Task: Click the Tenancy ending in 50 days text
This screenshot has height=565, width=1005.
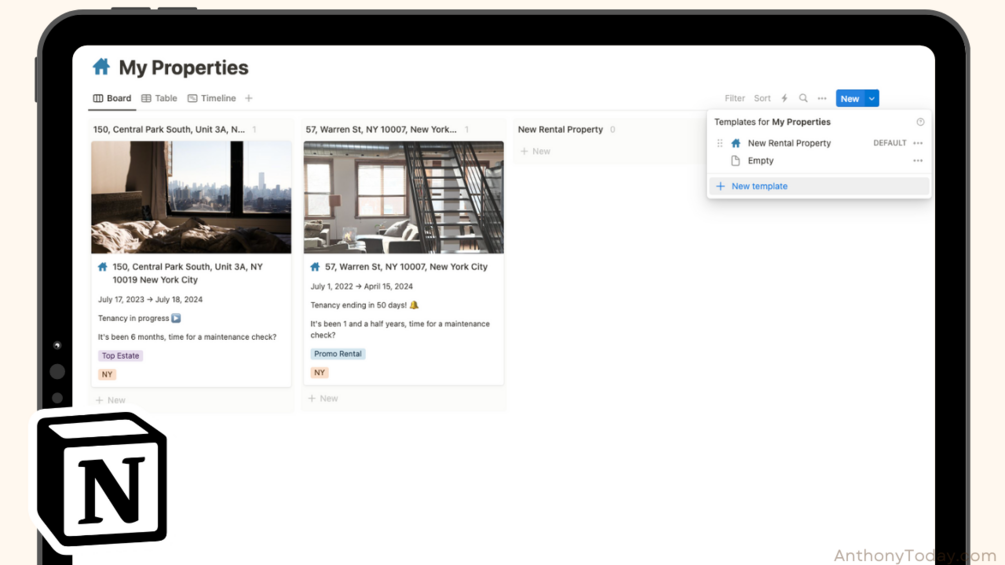Action: click(364, 305)
